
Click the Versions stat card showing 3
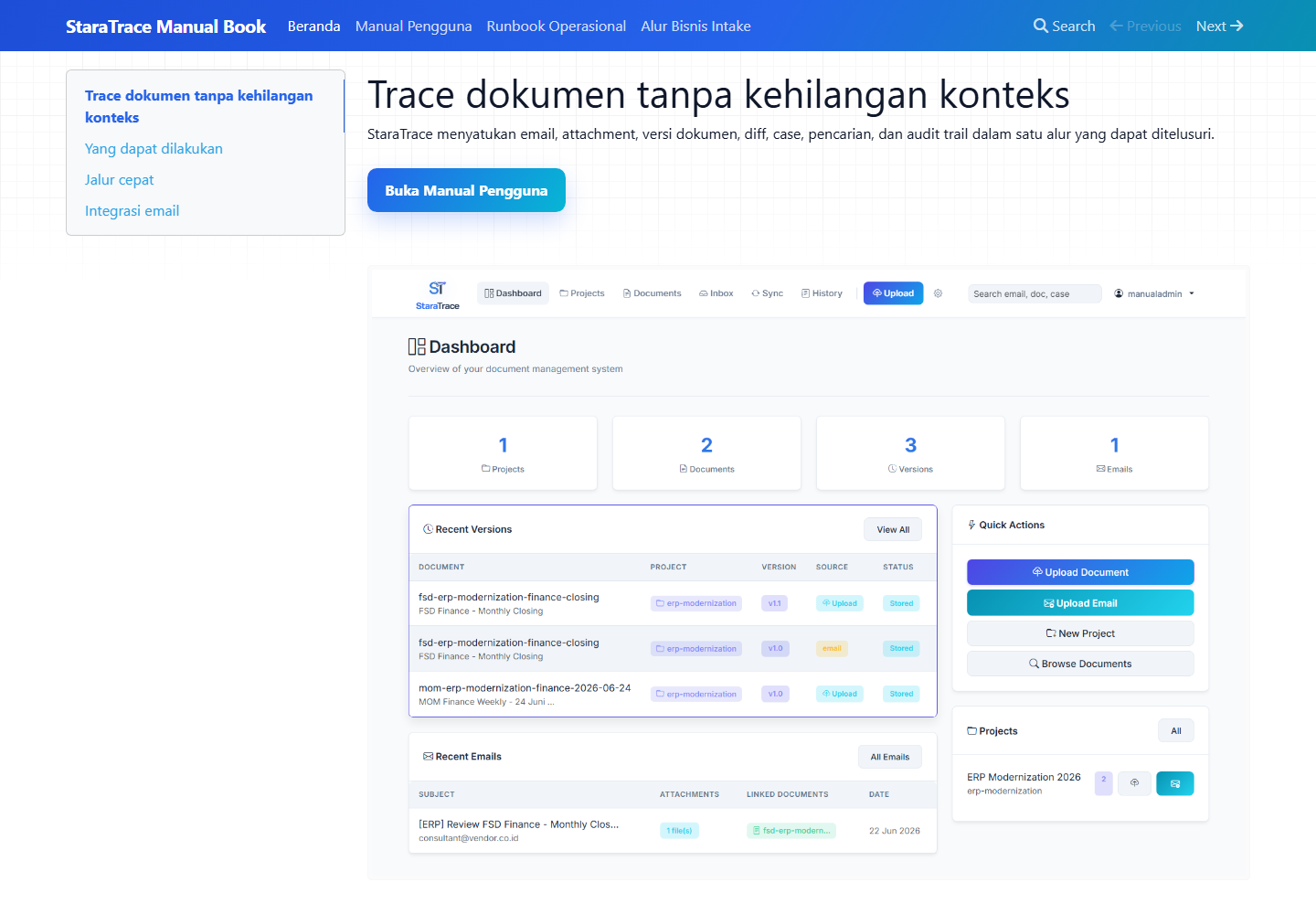point(910,453)
